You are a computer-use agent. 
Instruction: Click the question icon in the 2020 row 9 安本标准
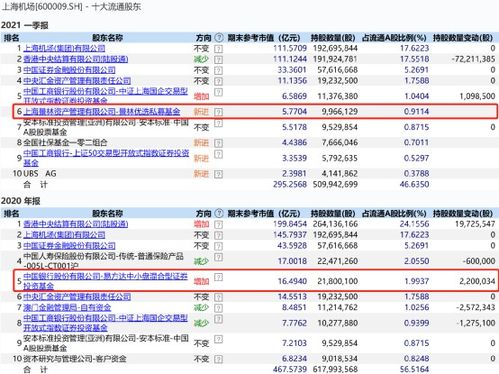(218, 339)
